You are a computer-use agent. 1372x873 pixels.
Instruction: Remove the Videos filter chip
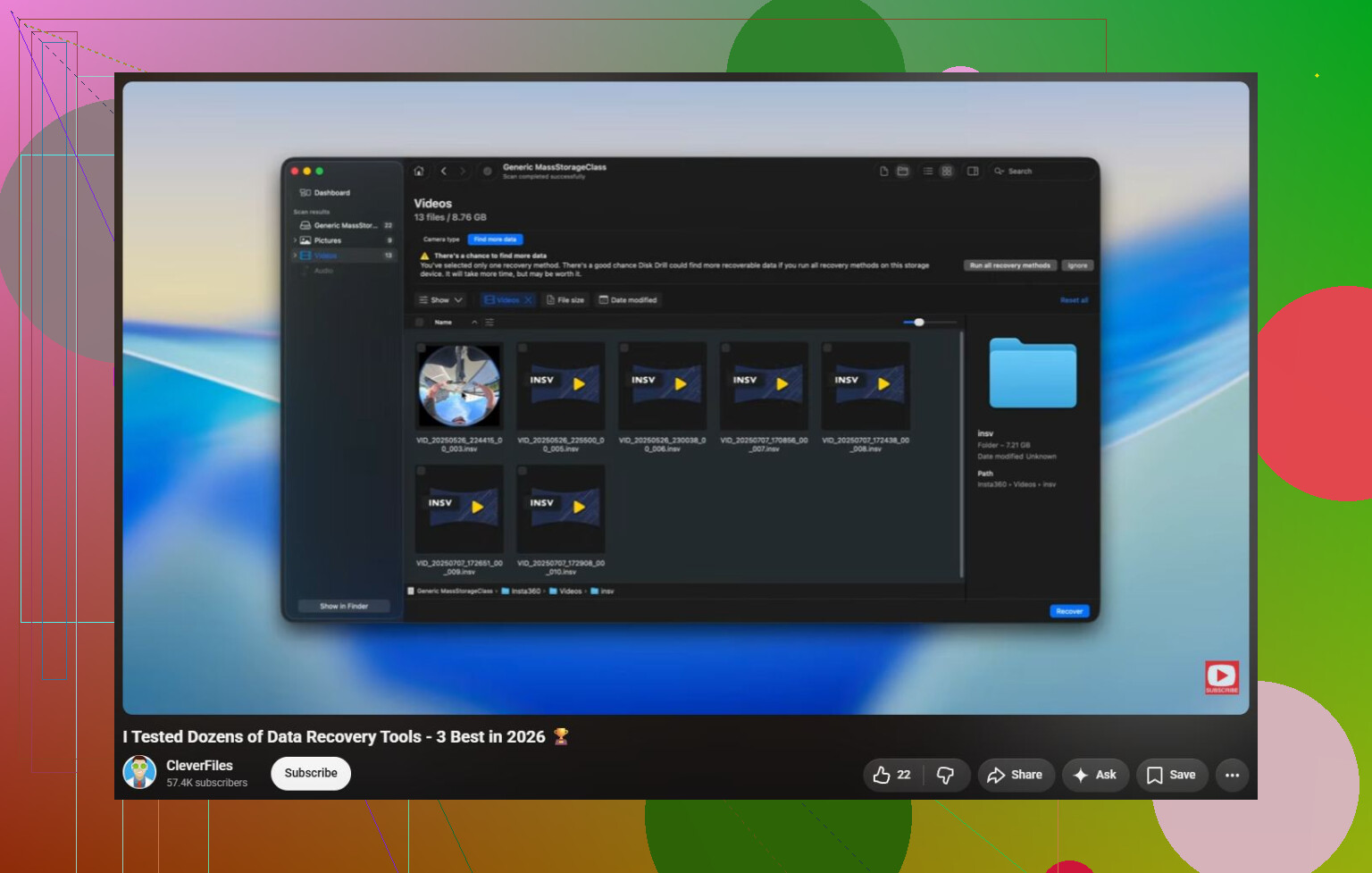[529, 300]
